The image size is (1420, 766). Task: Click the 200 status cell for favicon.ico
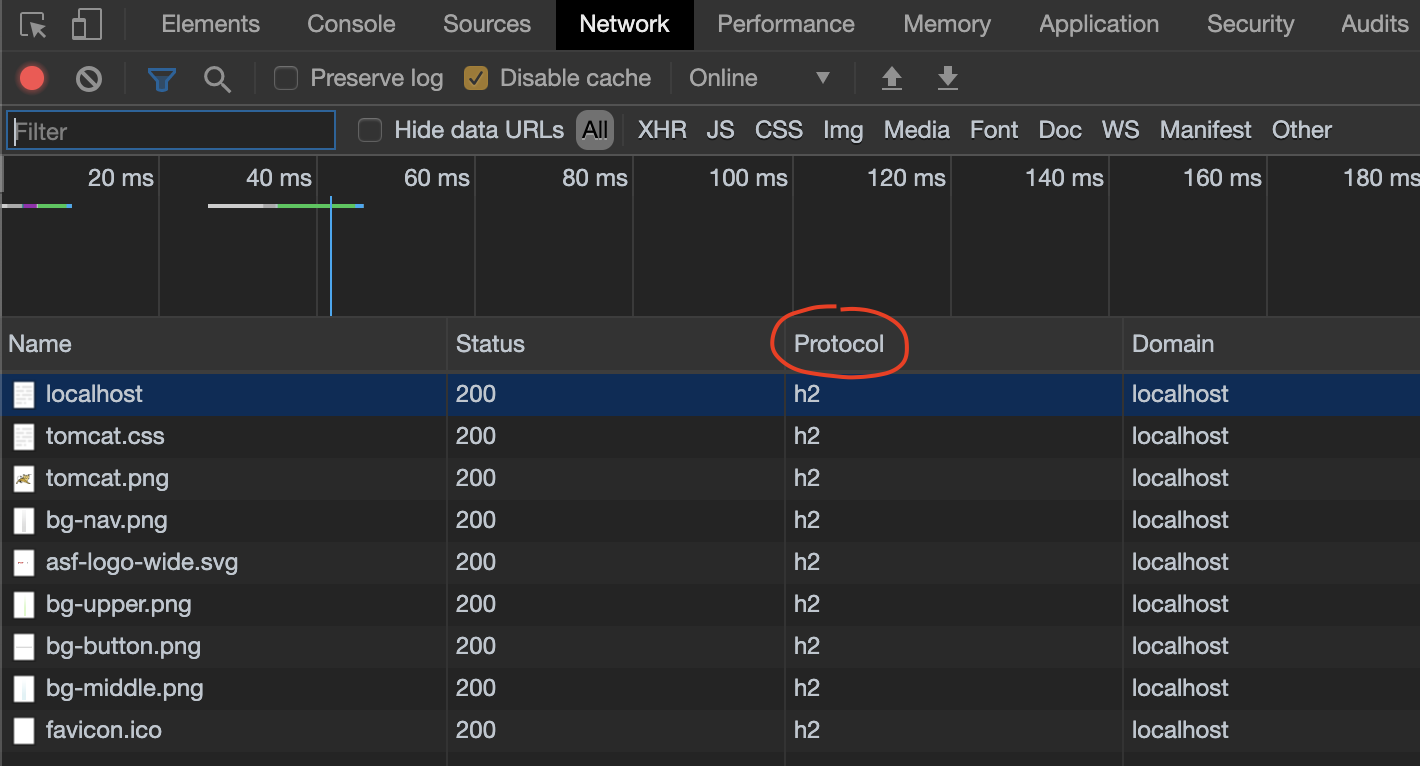tap(616, 730)
